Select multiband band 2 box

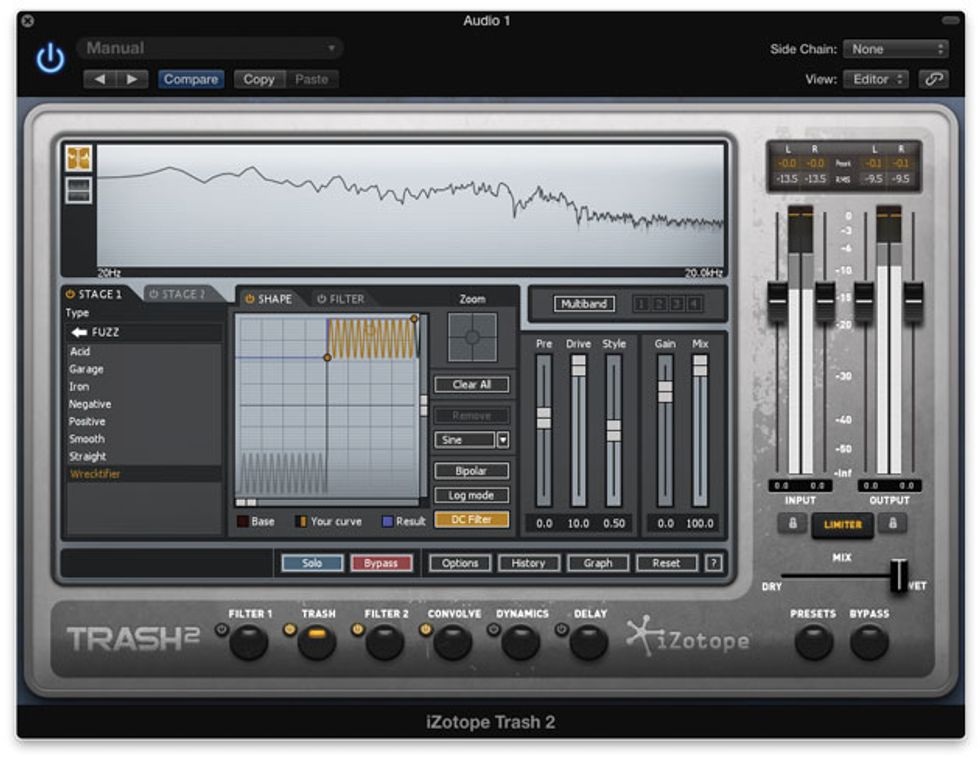click(x=659, y=304)
